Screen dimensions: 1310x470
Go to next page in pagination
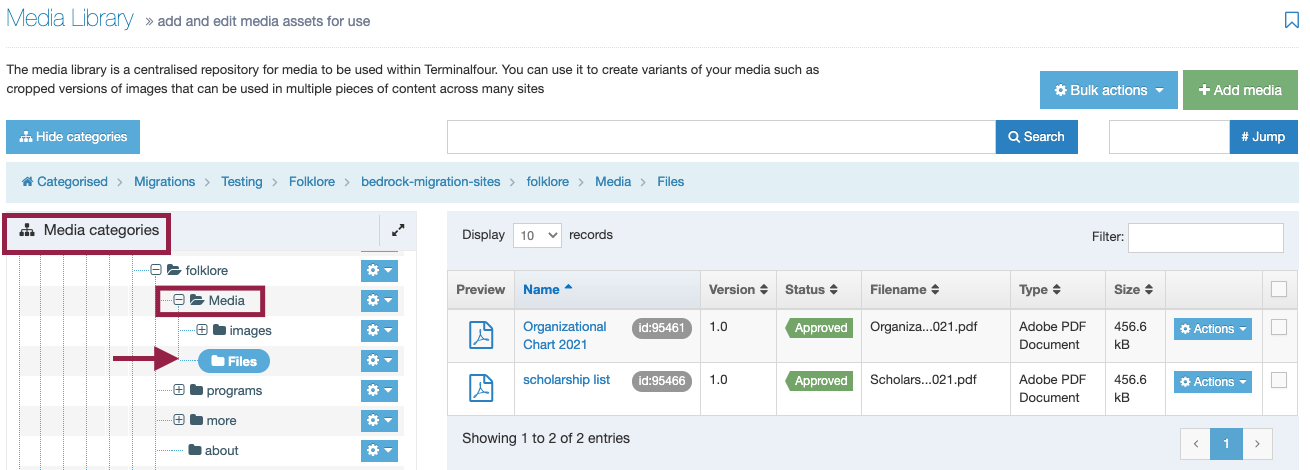coord(1257,443)
